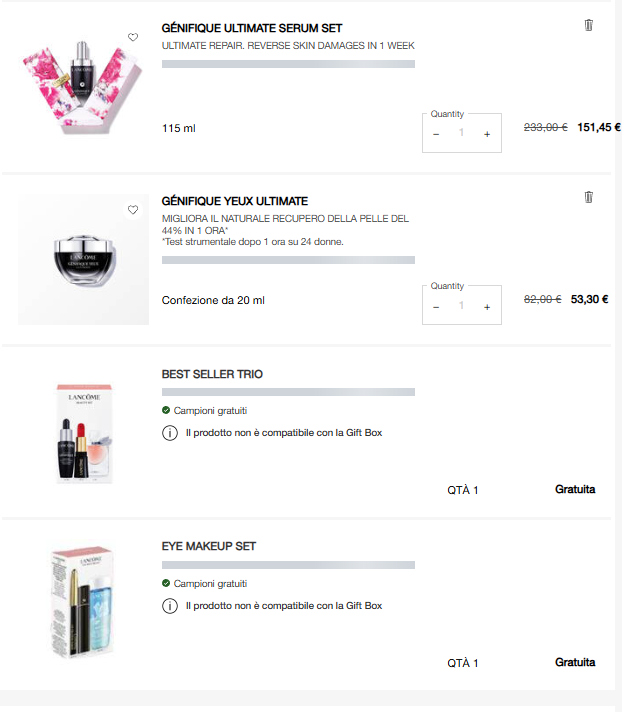This screenshot has width=622, height=712.
Task: Click the Génifique Yeux cream jar image
Action: [83, 259]
